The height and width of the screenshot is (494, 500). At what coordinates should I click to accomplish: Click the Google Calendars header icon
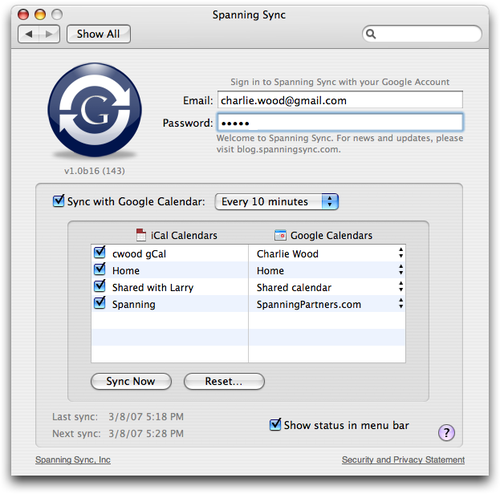(x=280, y=235)
